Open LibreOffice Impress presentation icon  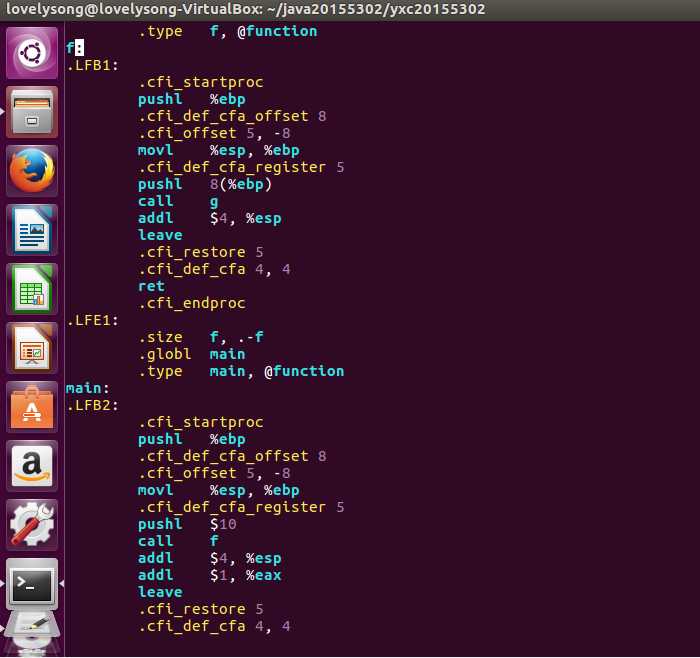click(x=32, y=348)
